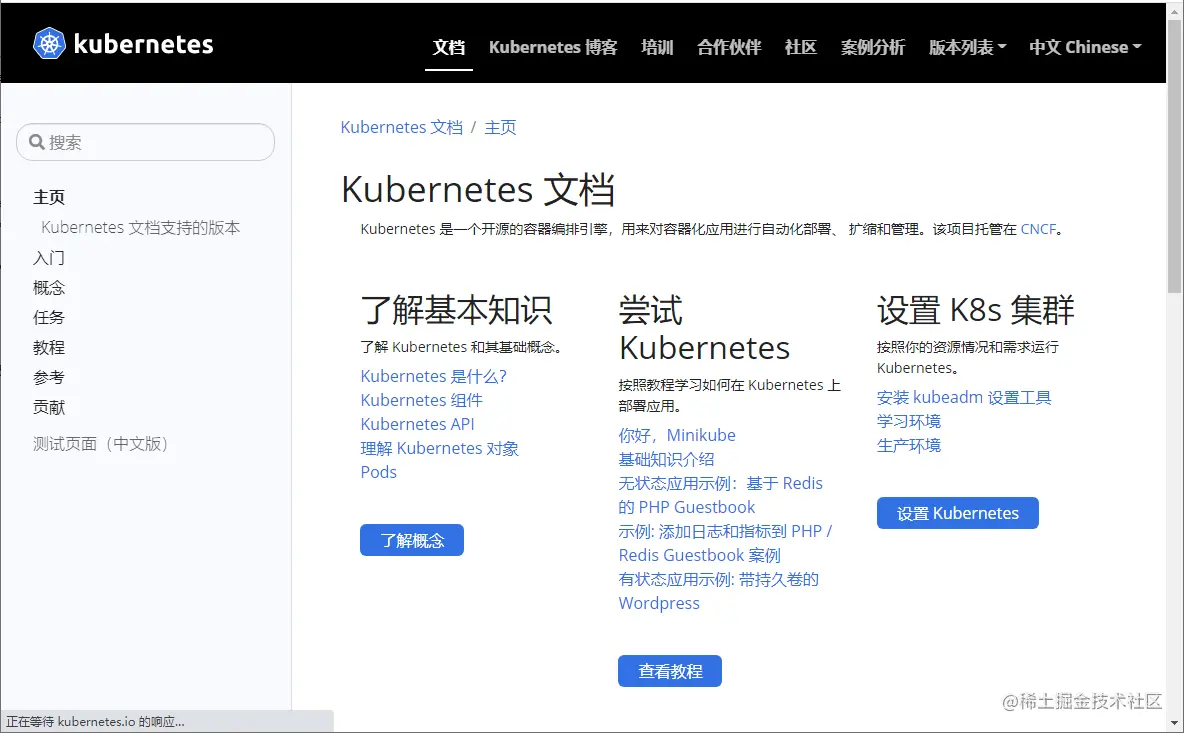Select 主页 in the sidebar

[49, 197]
